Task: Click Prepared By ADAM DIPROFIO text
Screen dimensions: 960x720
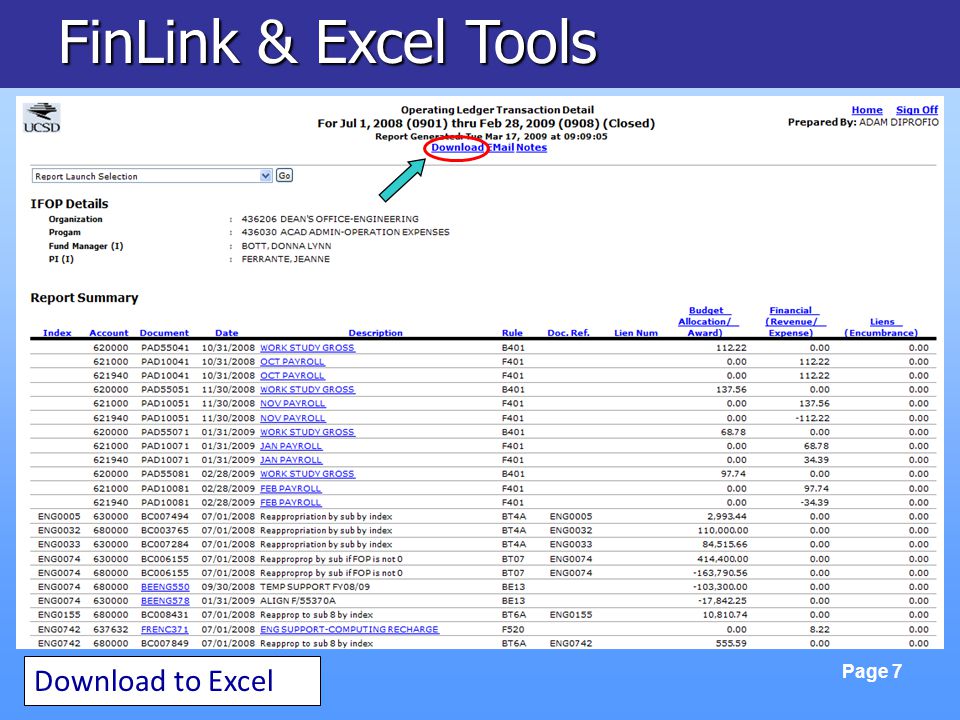Action: [863, 122]
